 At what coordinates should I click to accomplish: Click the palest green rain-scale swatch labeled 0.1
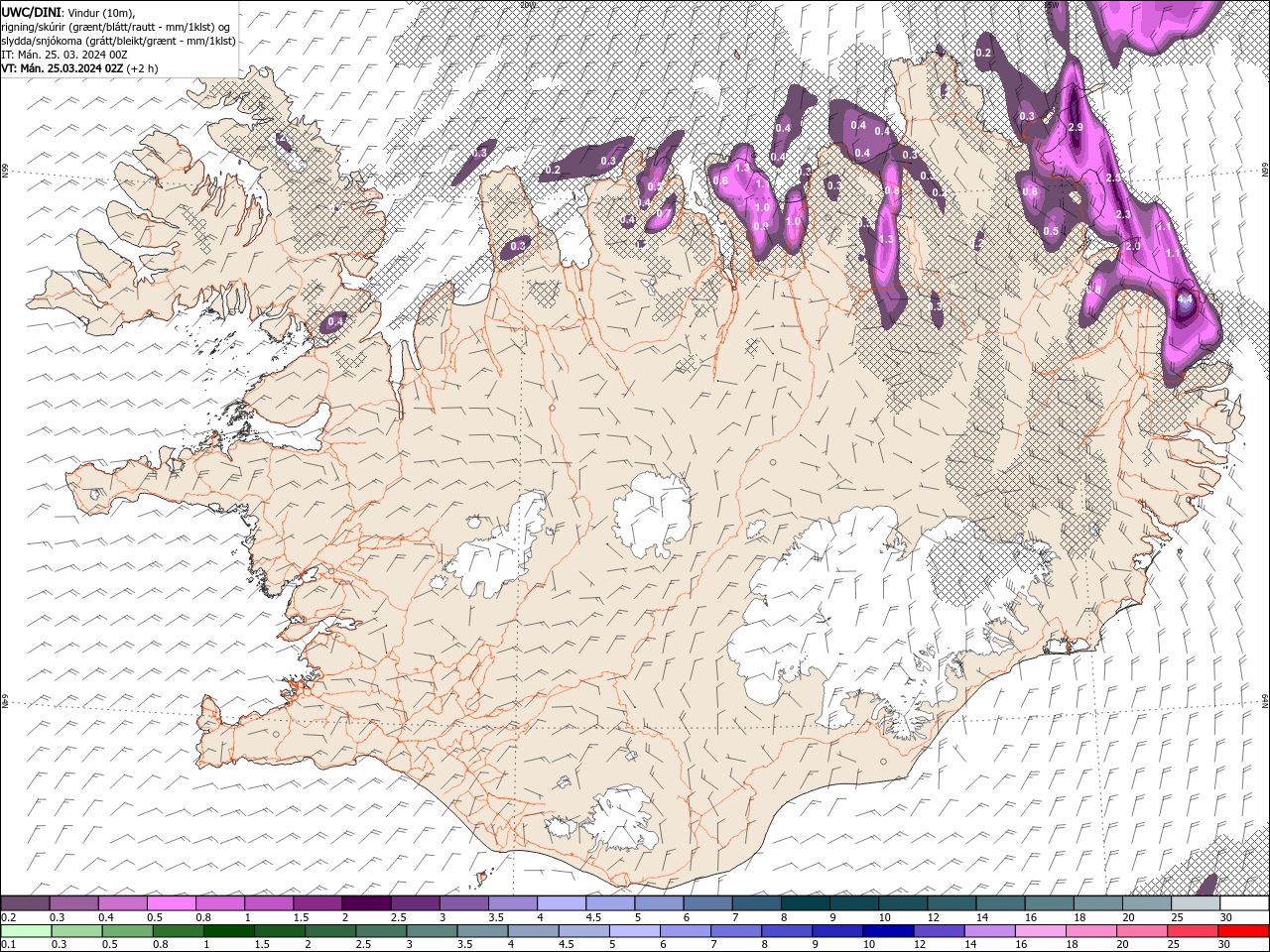click(26, 931)
